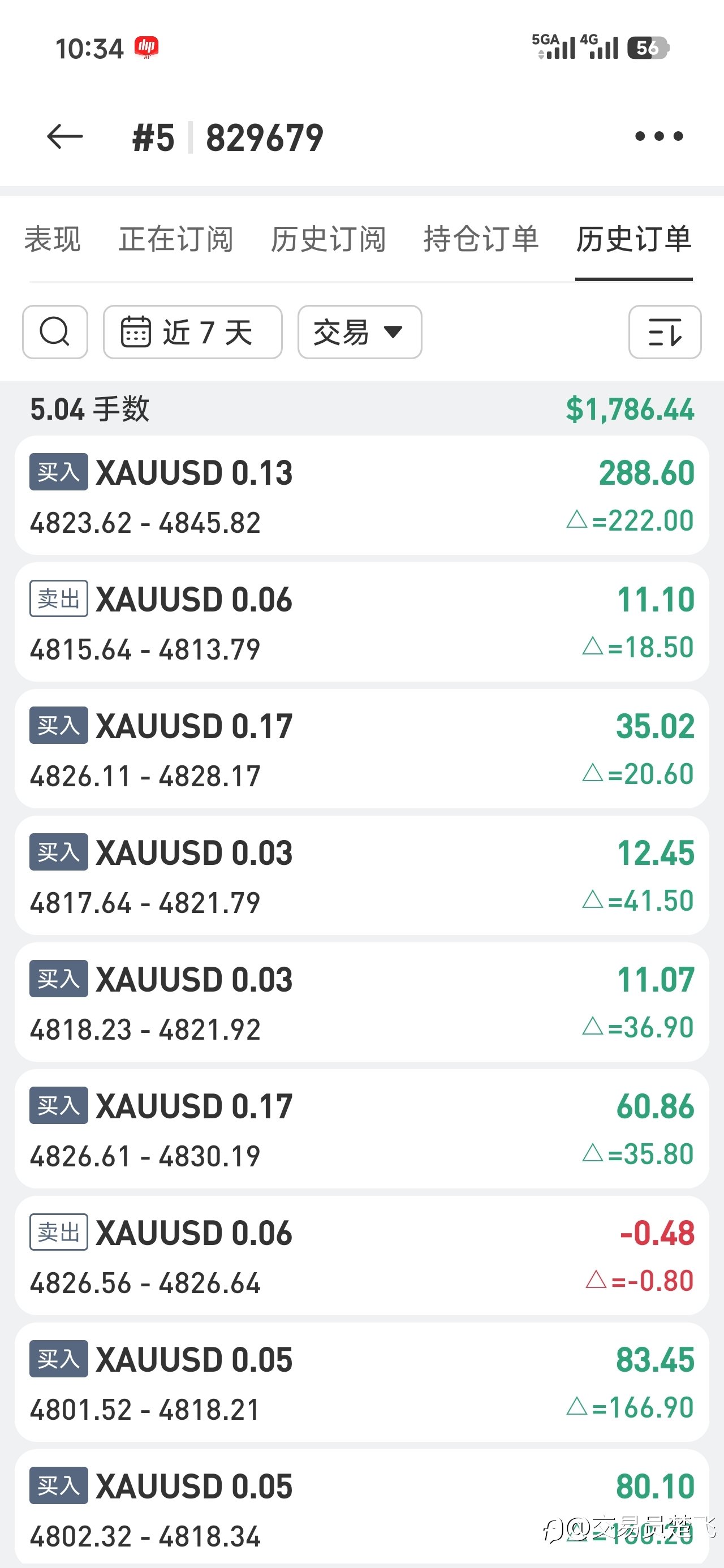Viewport: 724px width, 1568px height.
Task: Tap the total profit $1,786.44
Action: click(x=630, y=409)
